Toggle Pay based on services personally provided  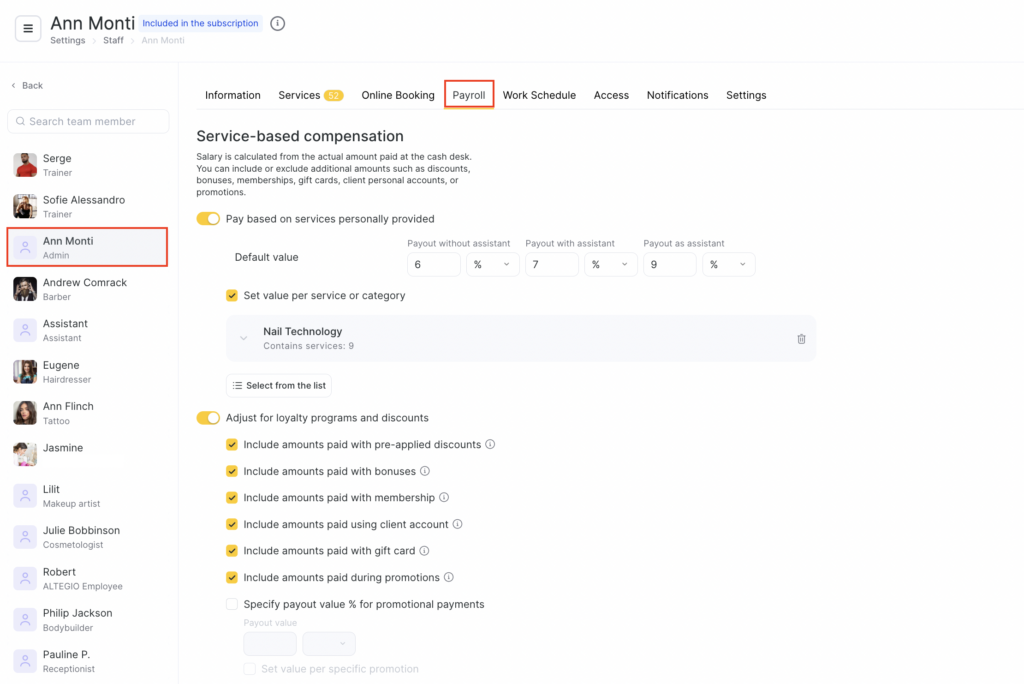(208, 219)
